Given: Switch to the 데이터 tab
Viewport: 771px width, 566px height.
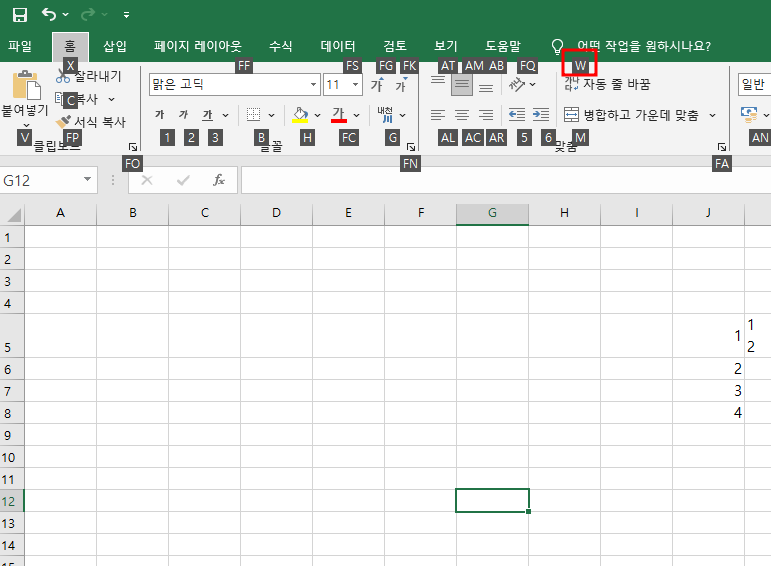Looking at the screenshot, I should (x=338, y=46).
